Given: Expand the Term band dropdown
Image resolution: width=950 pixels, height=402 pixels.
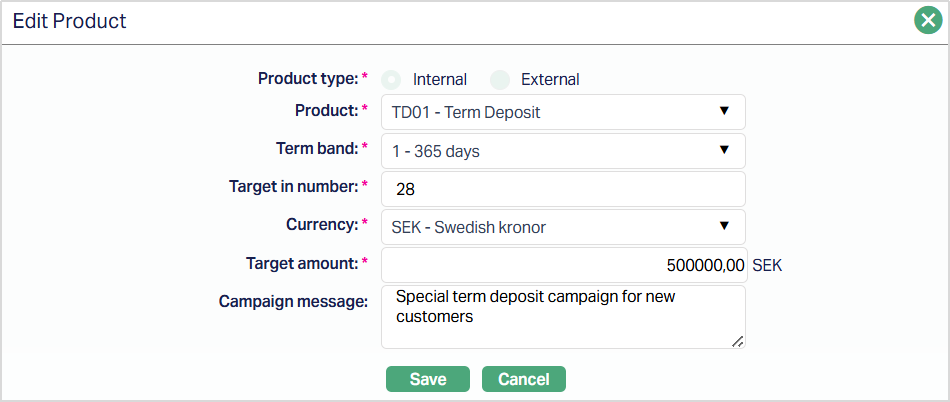Looking at the screenshot, I should pos(563,151).
